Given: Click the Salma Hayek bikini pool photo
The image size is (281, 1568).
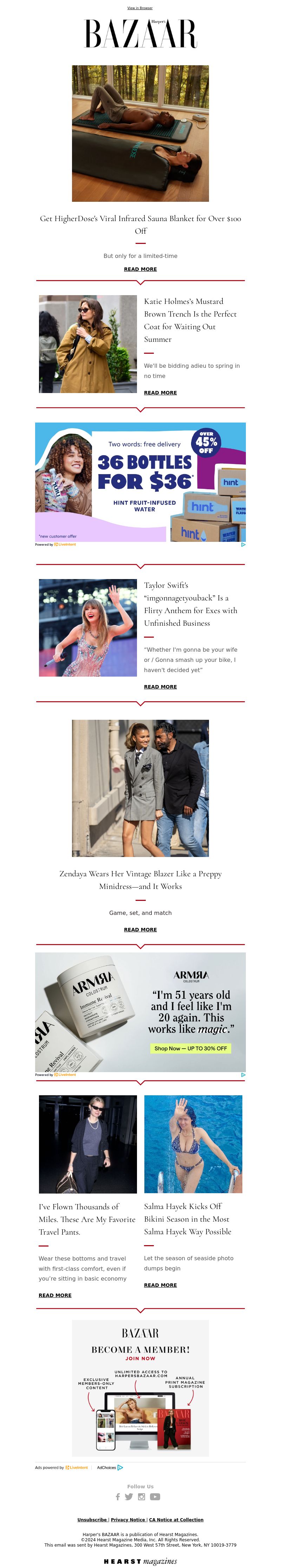Looking at the screenshot, I should (193, 1144).
